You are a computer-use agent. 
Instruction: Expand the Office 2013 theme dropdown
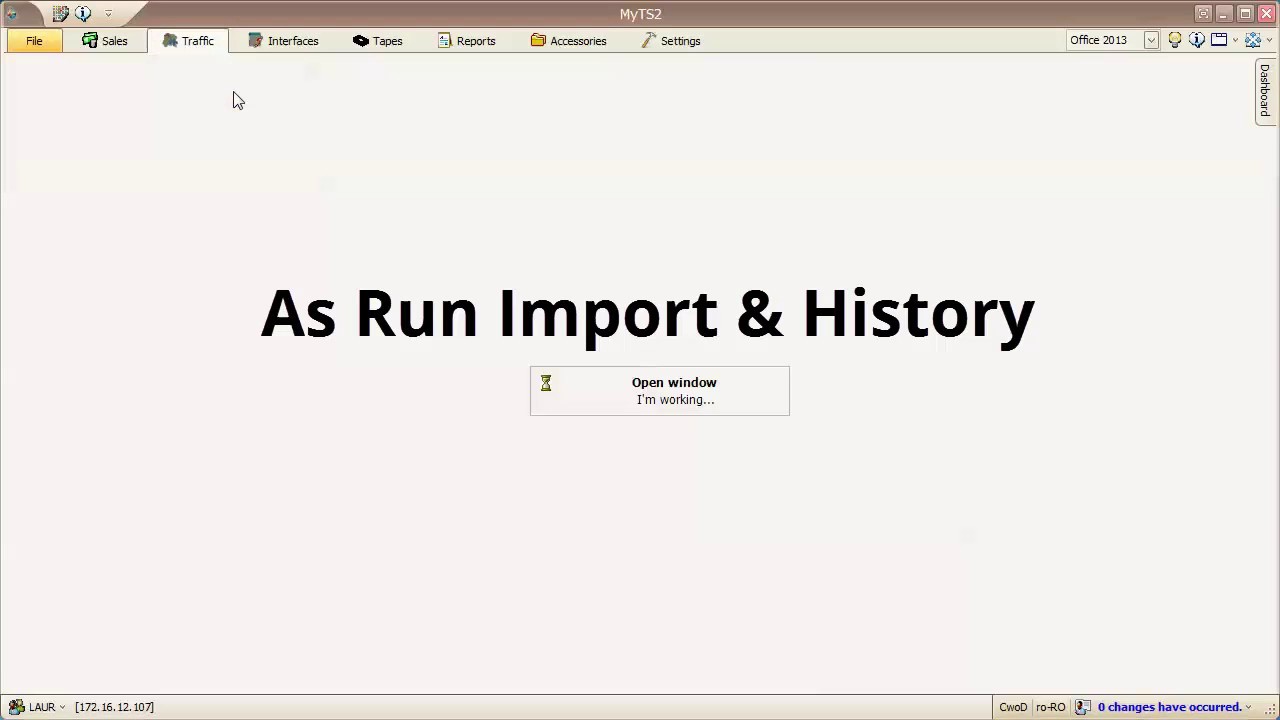click(1151, 41)
